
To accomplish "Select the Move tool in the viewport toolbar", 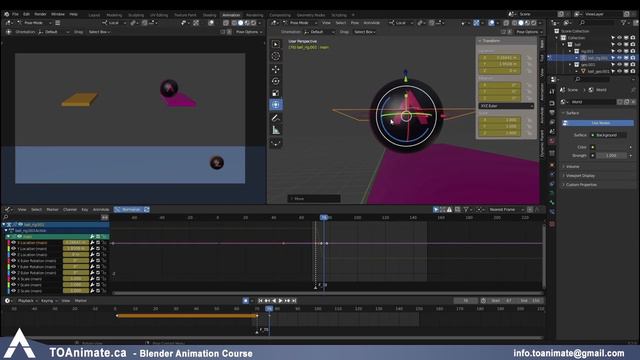I will [276, 69].
